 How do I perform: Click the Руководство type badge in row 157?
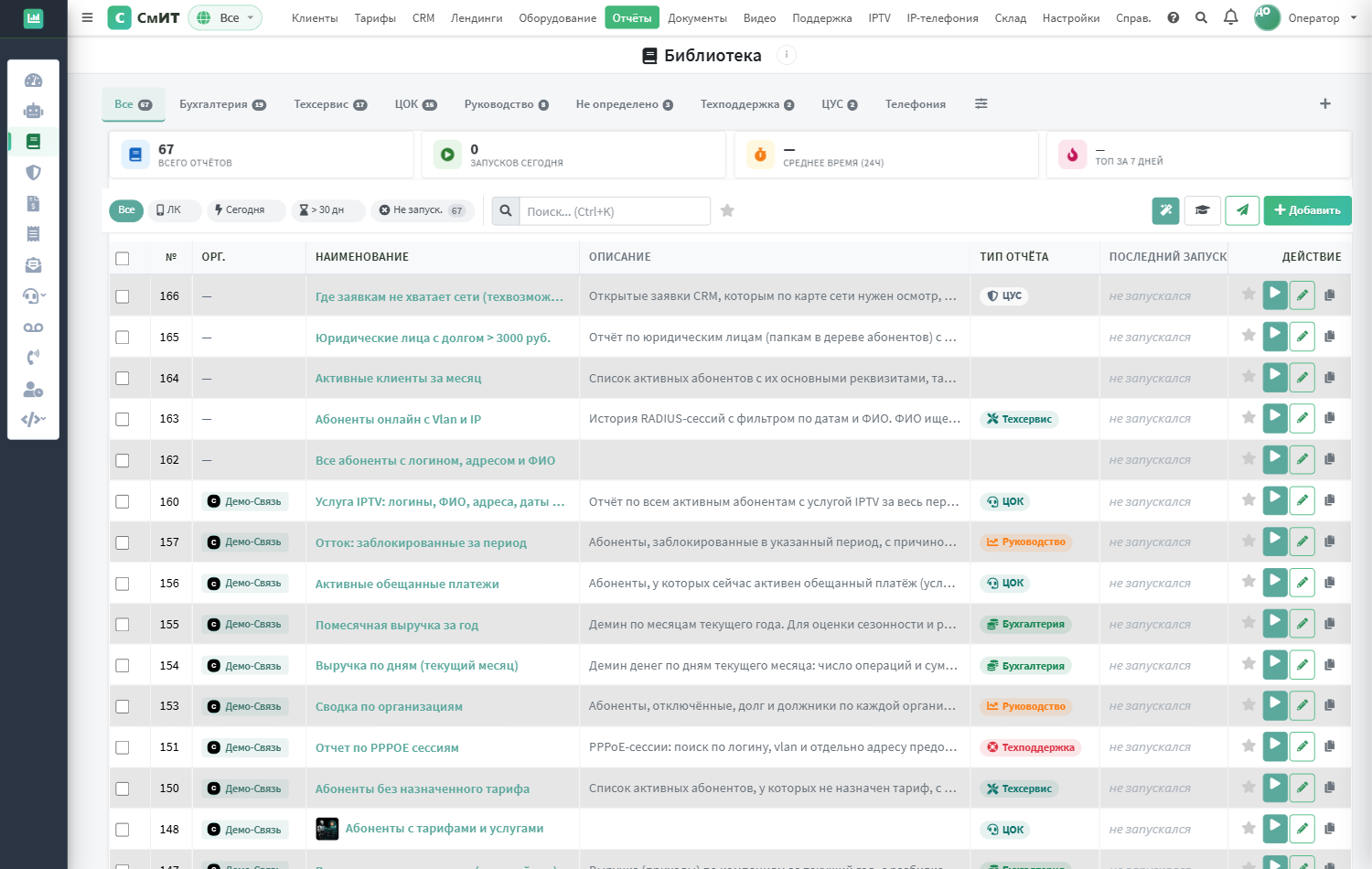(x=1025, y=542)
